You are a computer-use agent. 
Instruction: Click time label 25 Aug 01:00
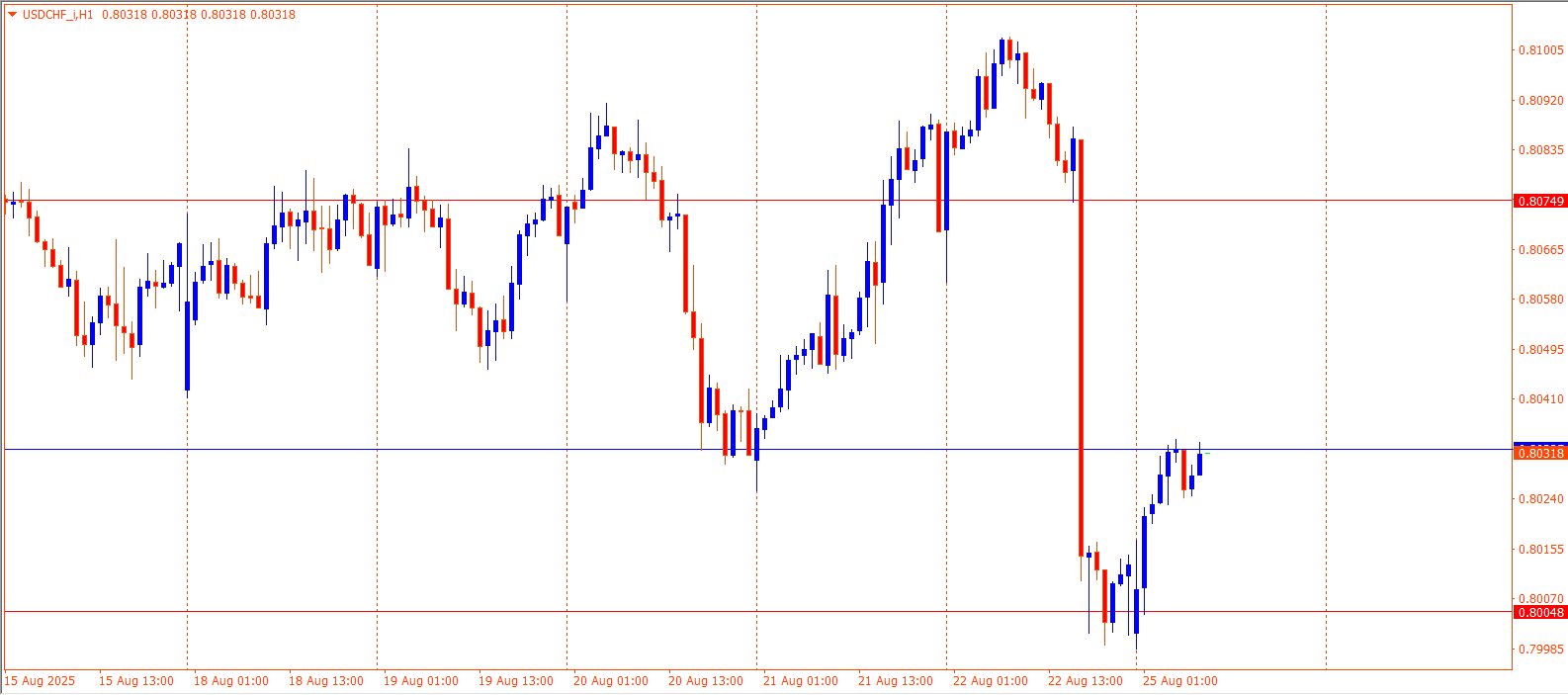point(1180,681)
